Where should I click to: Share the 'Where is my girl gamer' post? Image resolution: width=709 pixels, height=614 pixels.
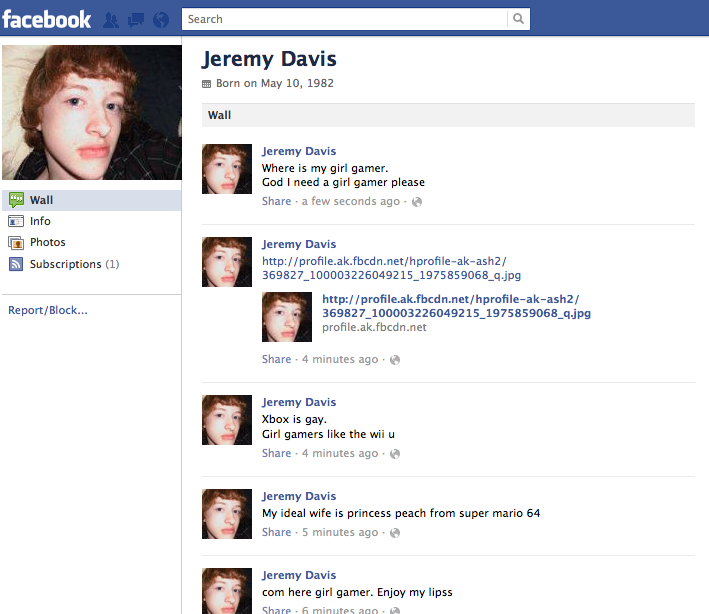point(276,201)
